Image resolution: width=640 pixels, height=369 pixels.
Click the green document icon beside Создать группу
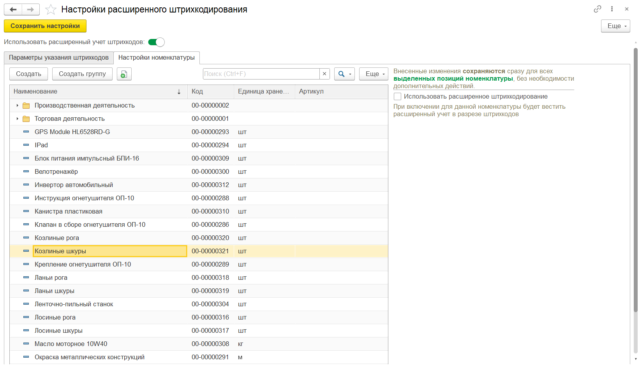coord(124,74)
